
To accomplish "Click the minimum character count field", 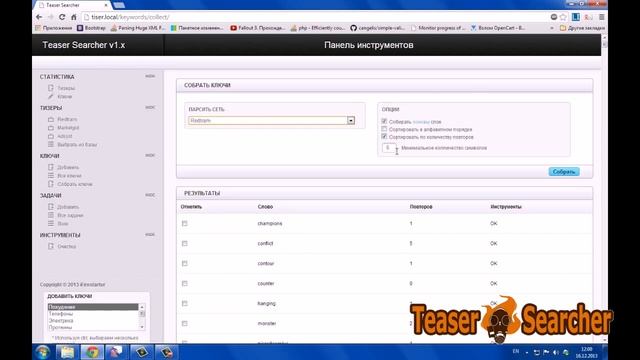I will (389, 148).
